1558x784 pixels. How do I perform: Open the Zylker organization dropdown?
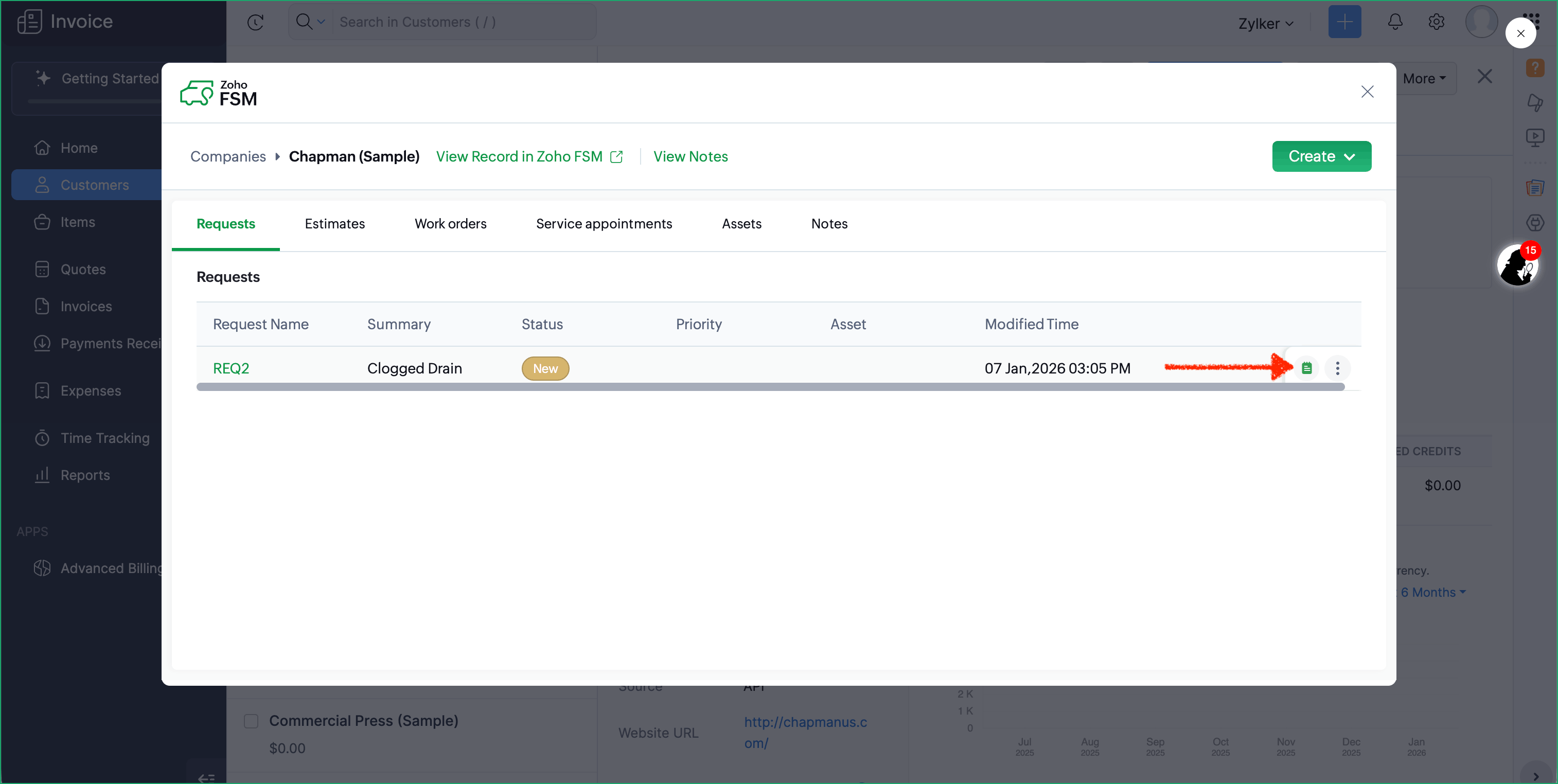point(1265,24)
